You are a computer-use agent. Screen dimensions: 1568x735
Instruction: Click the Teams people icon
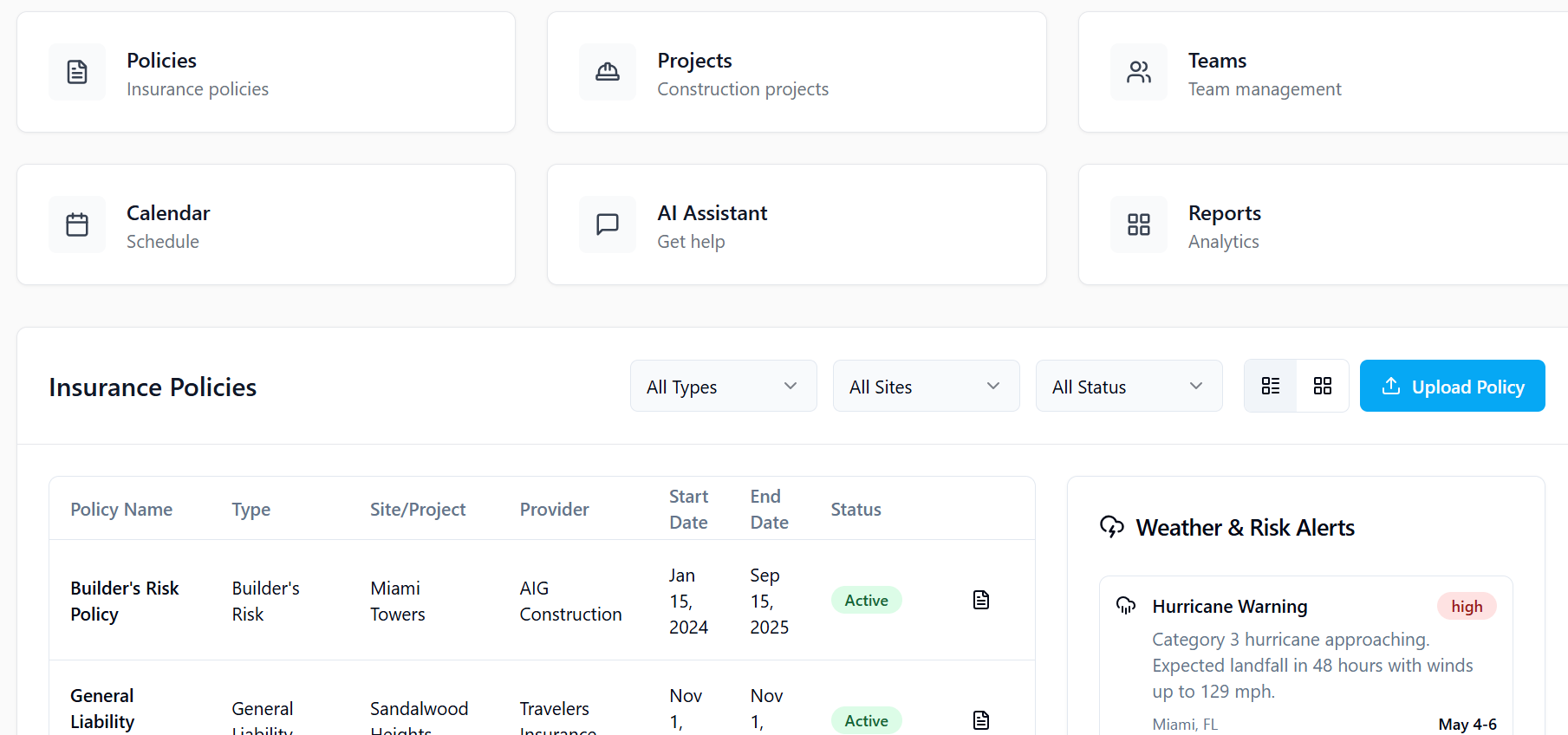[1139, 72]
